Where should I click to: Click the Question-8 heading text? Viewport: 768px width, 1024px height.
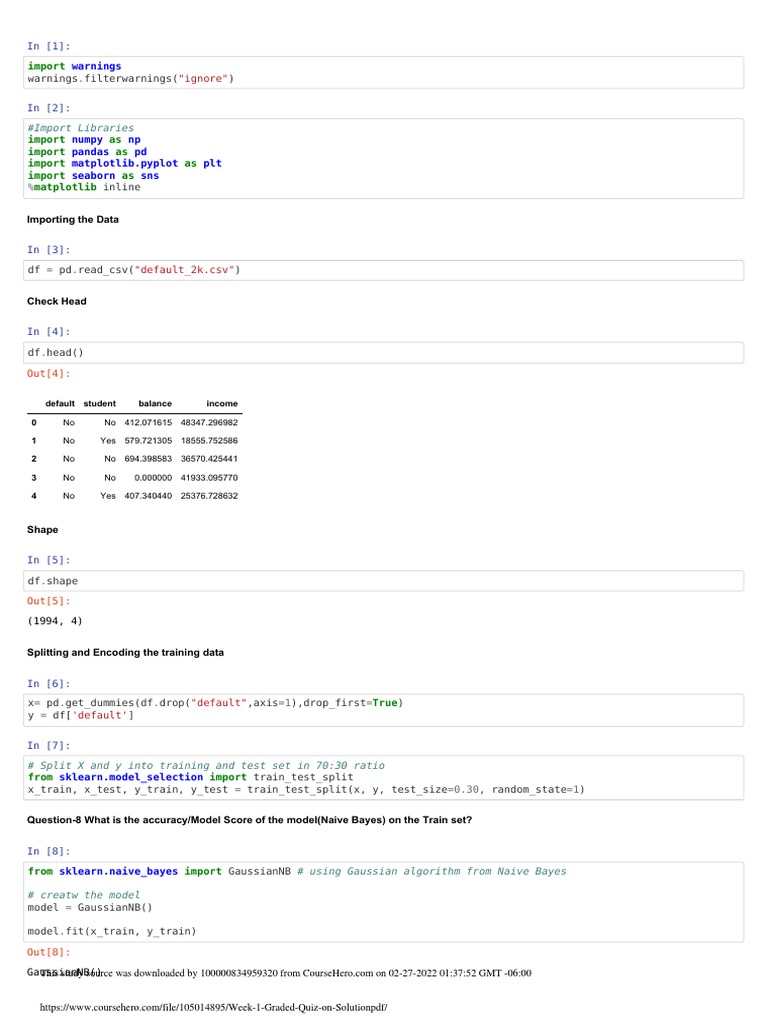tap(249, 820)
